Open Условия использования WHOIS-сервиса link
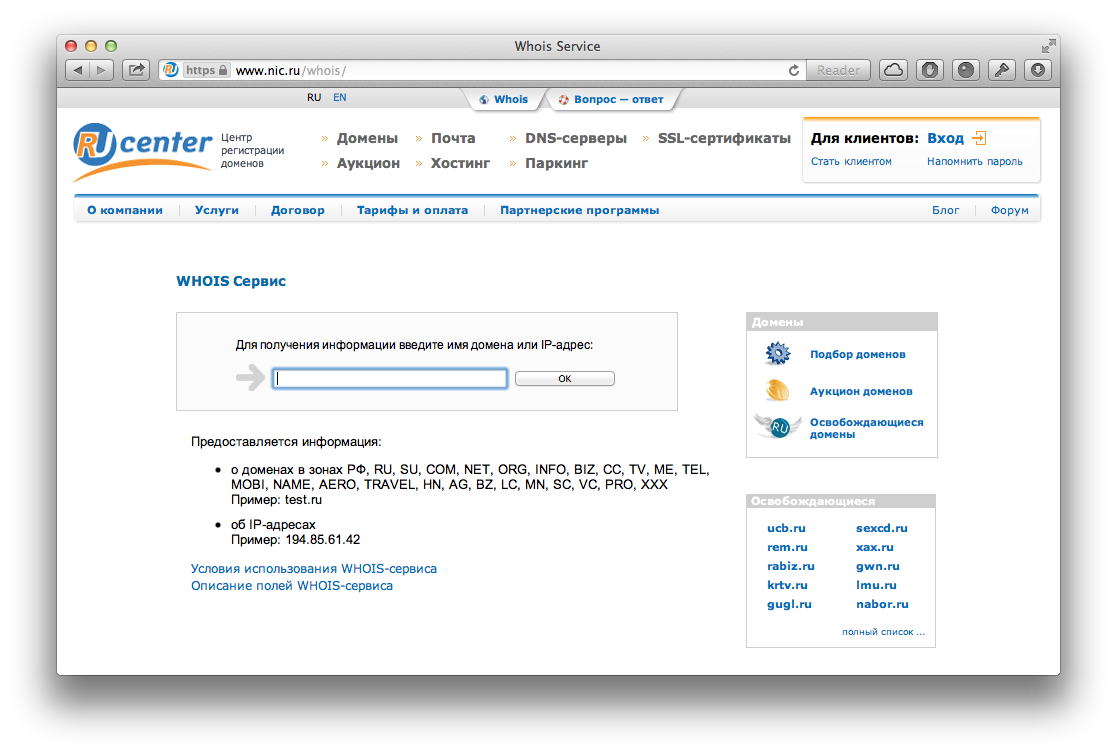Image resolution: width=1117 pixels, height=754 pixels. (x=313, y=568)
